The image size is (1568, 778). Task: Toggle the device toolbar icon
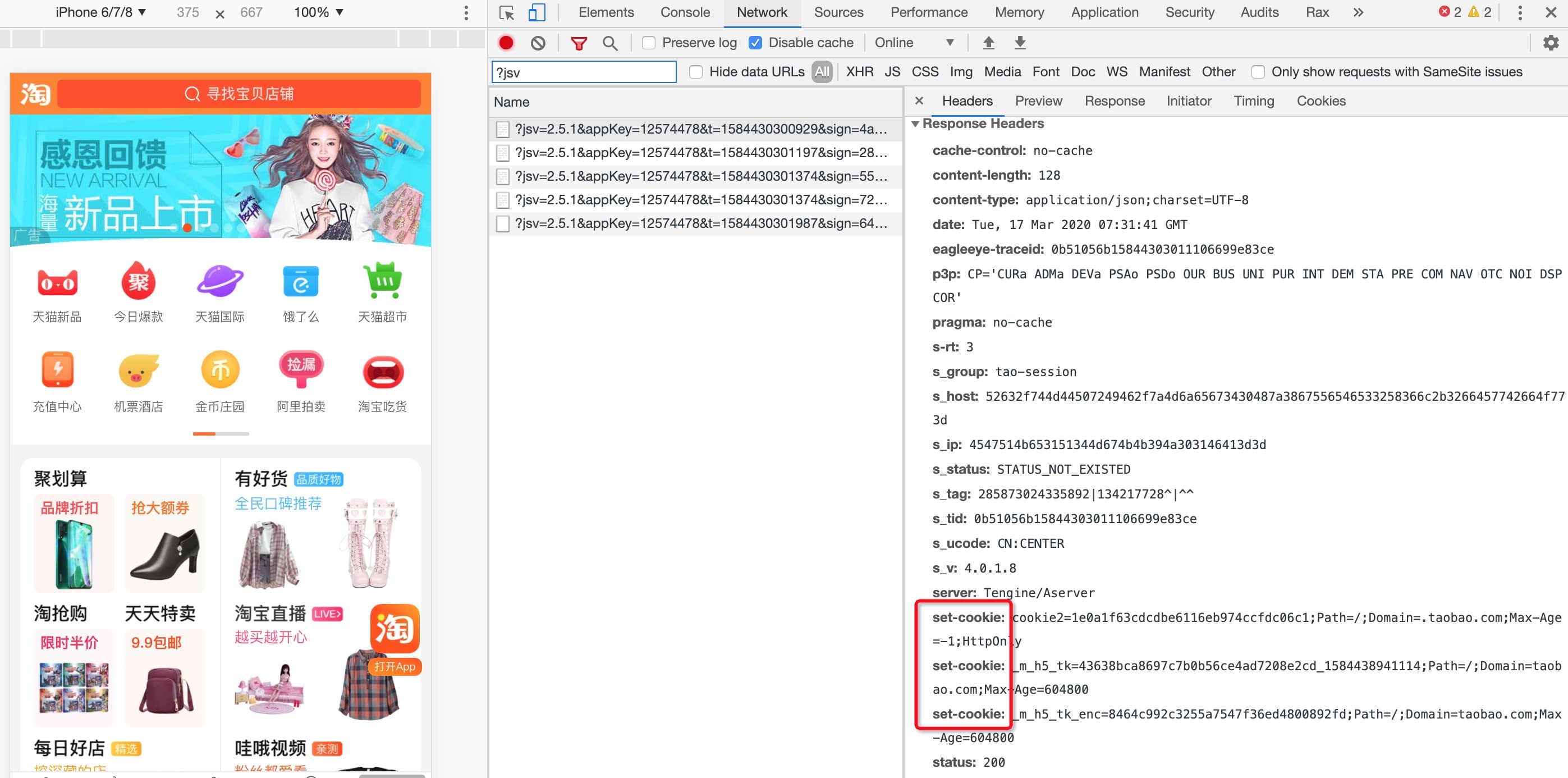click(537, 12)
